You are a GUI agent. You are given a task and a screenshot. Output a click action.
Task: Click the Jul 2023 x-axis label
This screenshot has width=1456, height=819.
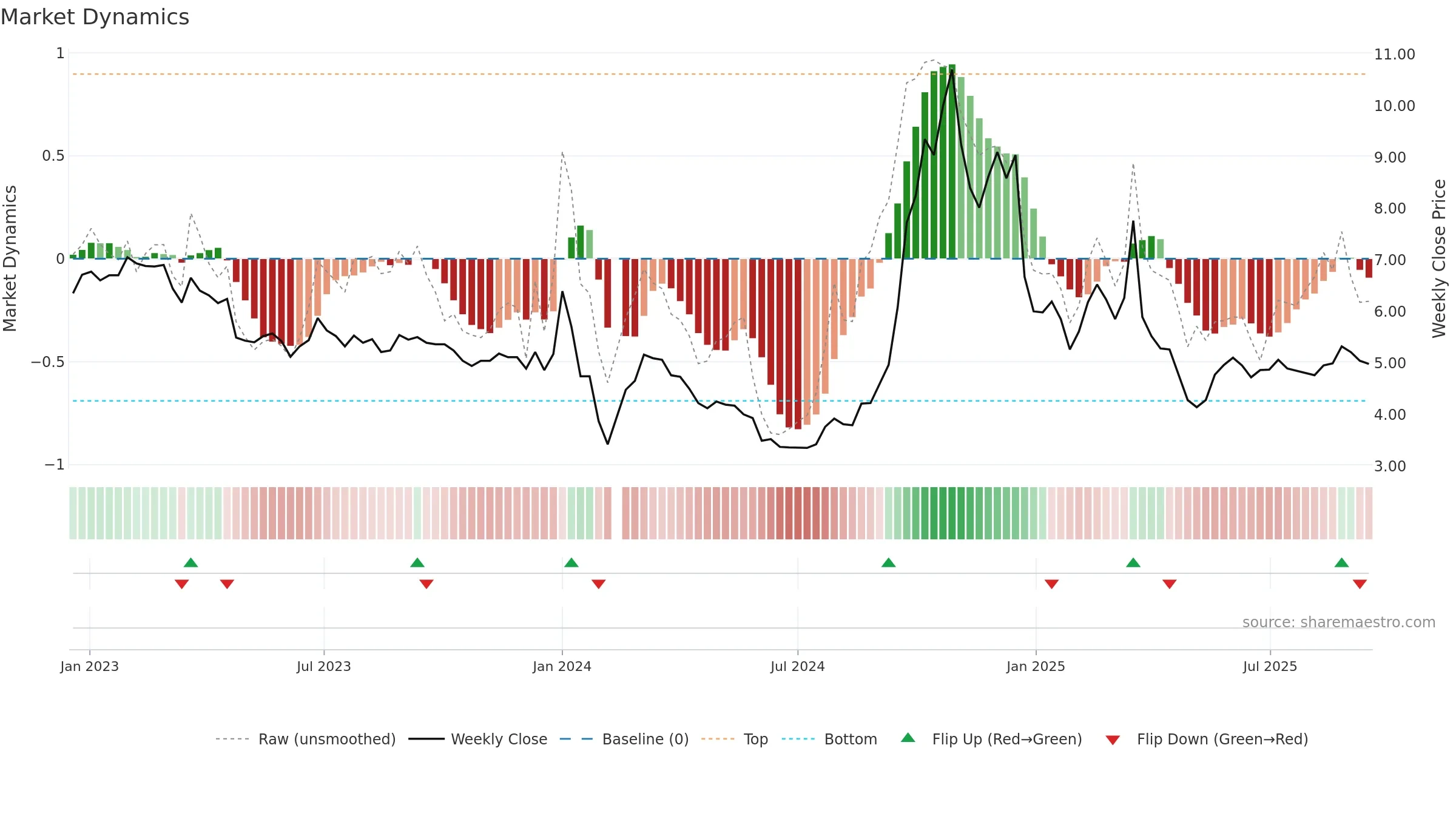click(x=324, y=666)
